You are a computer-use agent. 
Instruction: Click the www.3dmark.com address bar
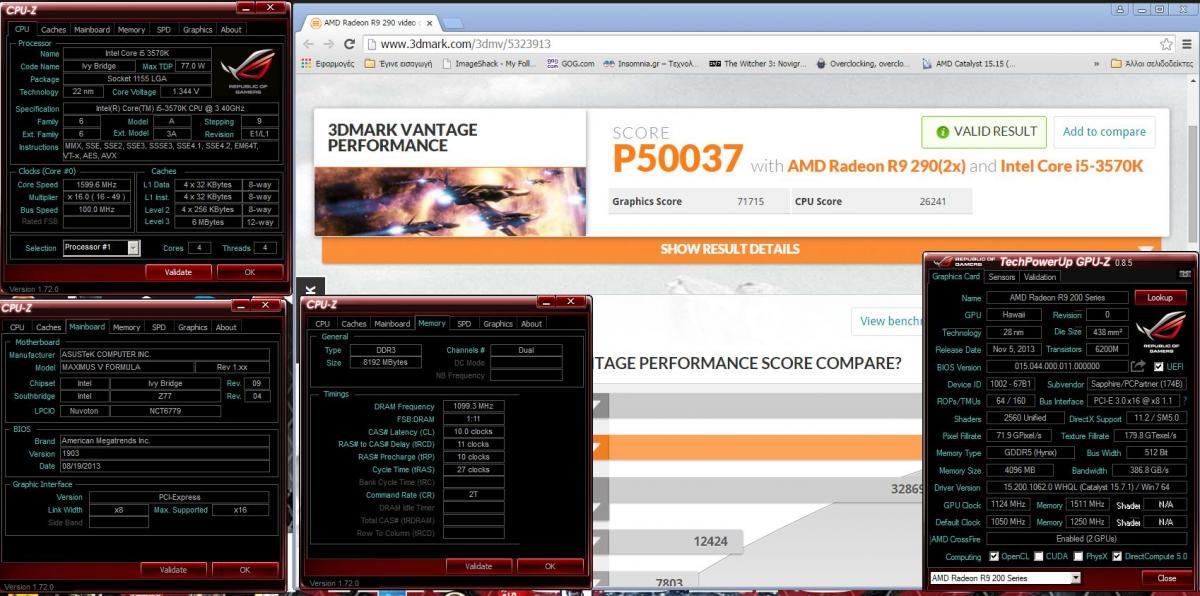tap(760, 44)
